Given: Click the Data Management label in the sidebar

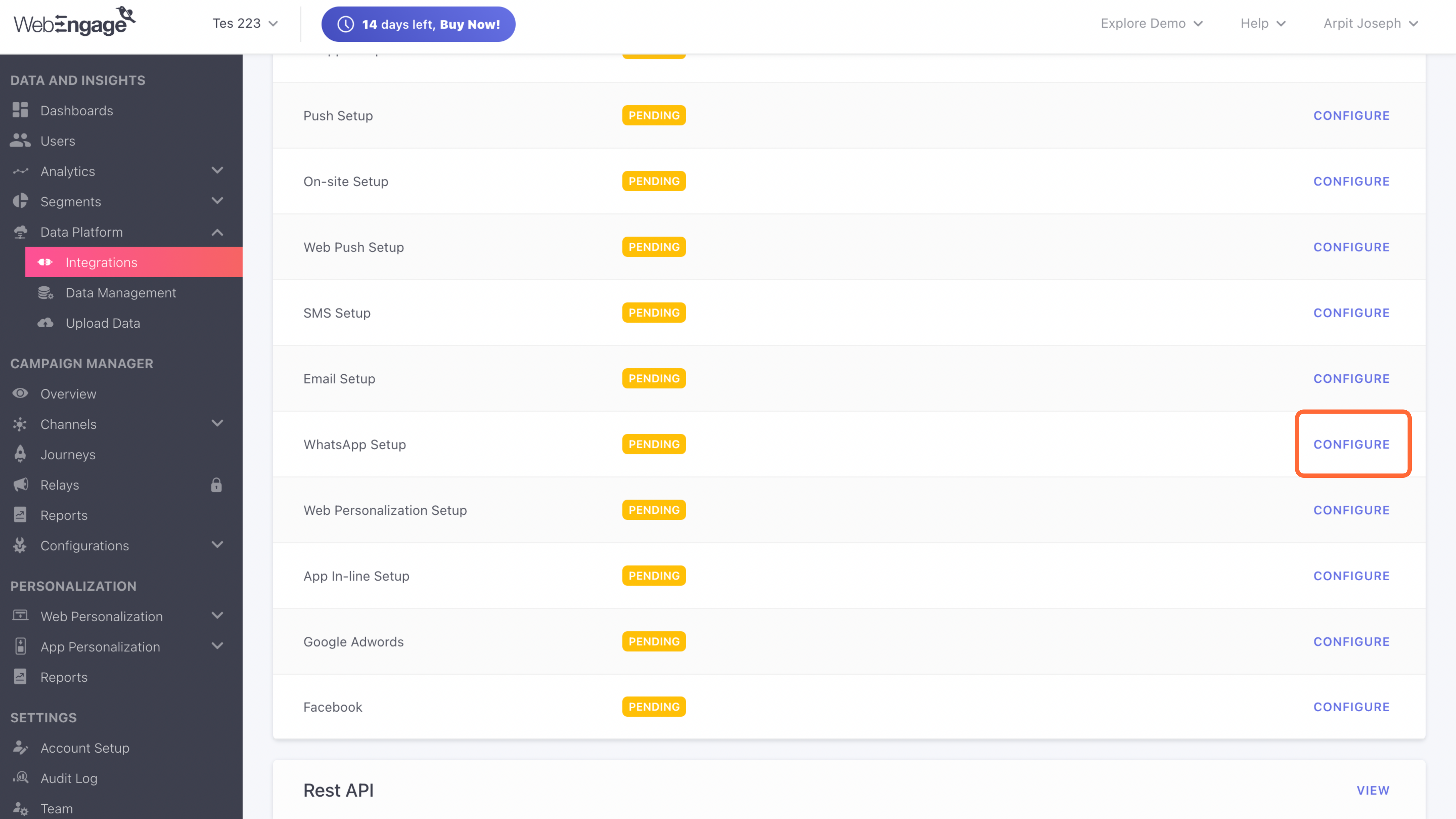Looking at the screenshot, I should (x=121, y=293).
